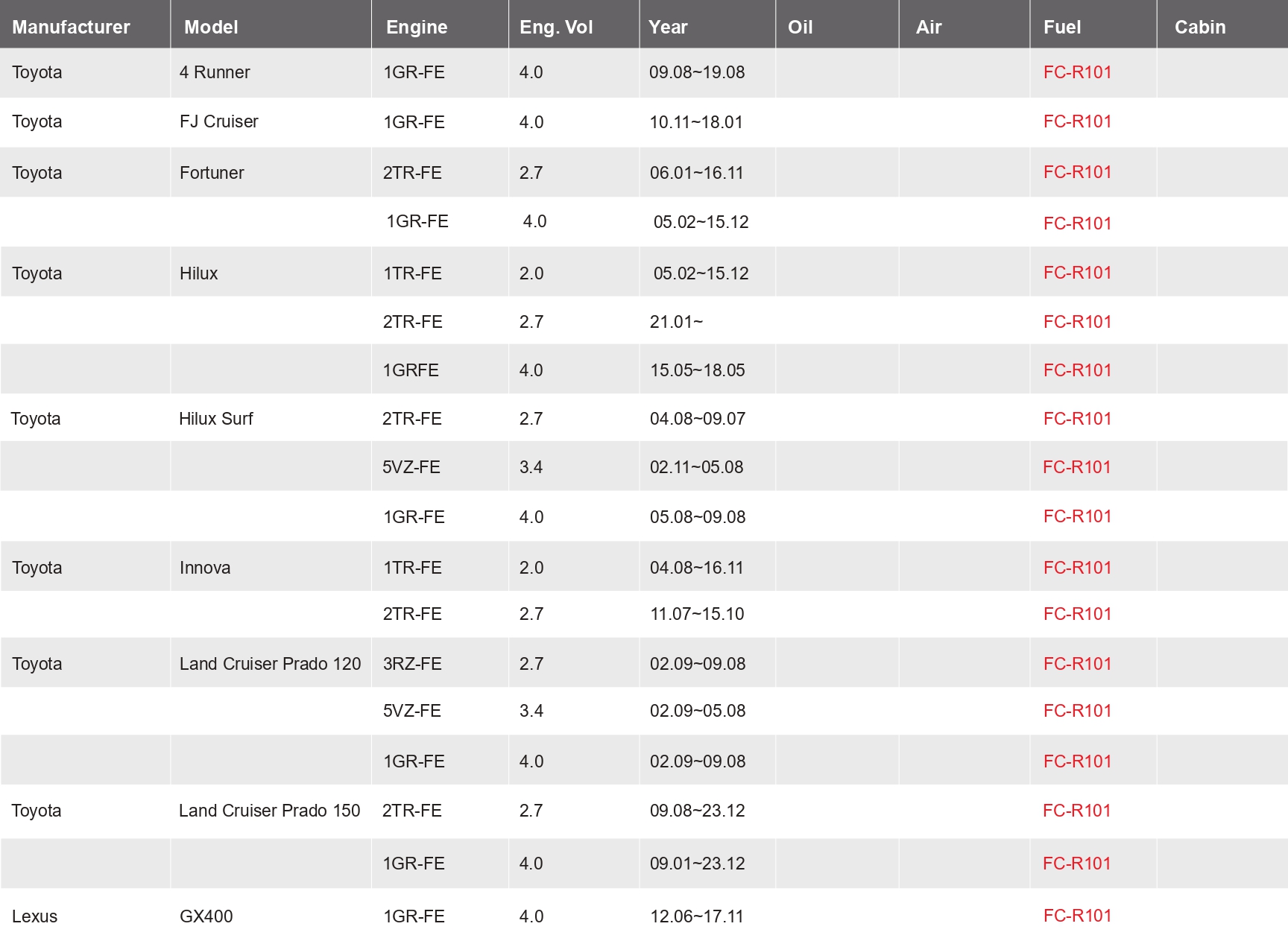Select the Land Cruiser Prado 150 cell
Viewport: 1288px width, 944px height.
tap(269, 811)
